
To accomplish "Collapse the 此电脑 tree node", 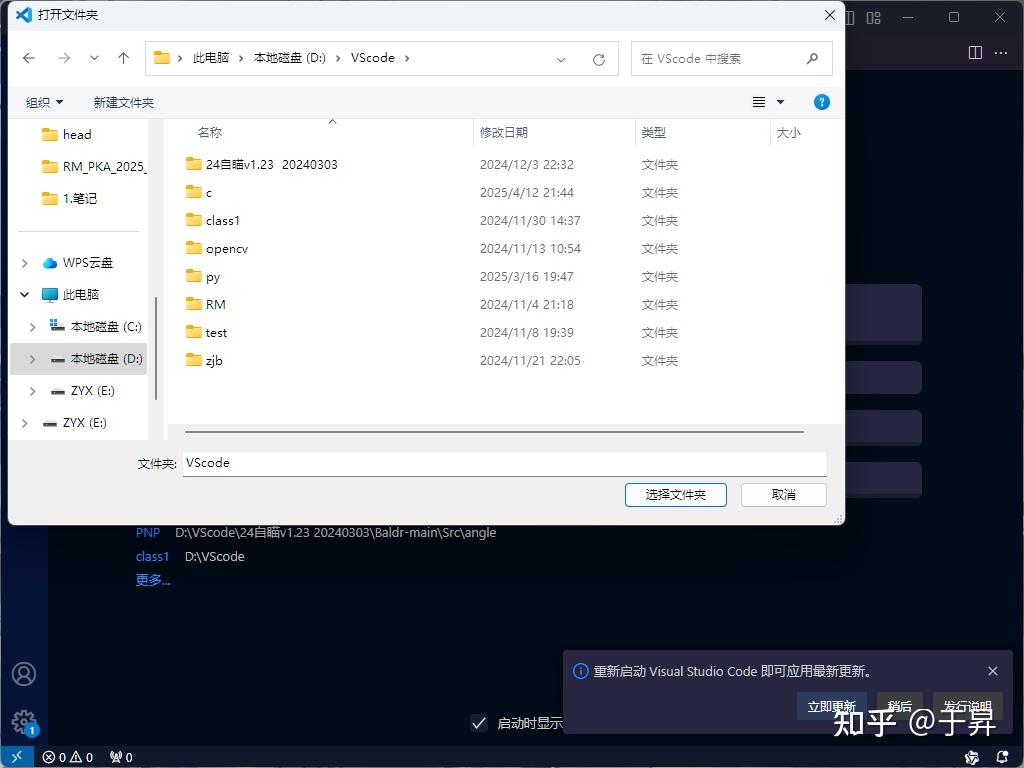I will [x=24, y=294].
